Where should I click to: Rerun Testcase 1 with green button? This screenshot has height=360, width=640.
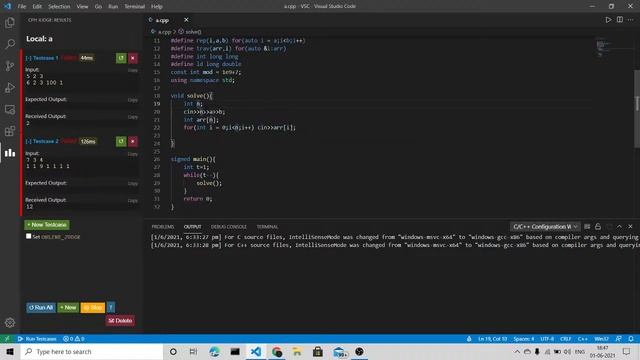click(121, 58)
